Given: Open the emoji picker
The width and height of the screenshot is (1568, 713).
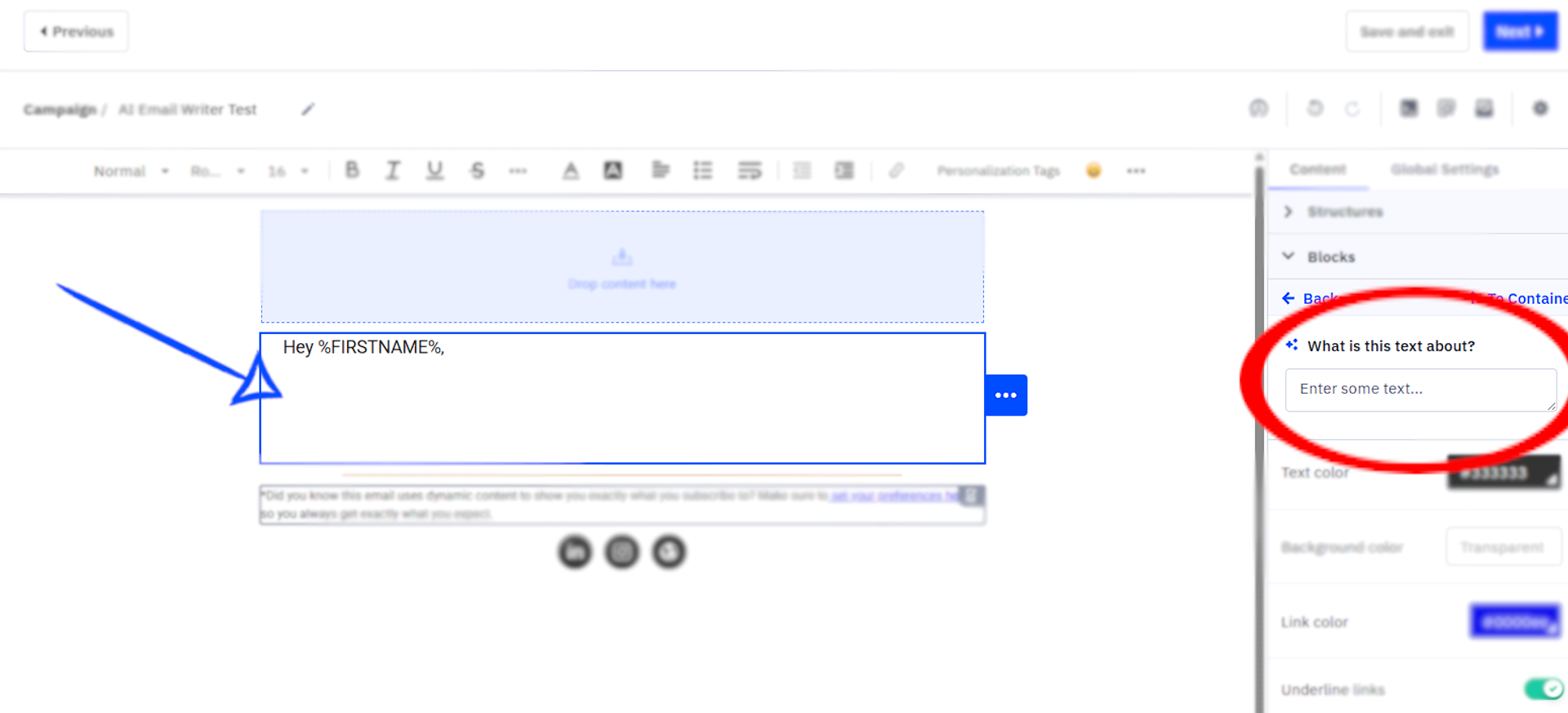Looking at the screenshot, I should click(x=1094, y=170).
